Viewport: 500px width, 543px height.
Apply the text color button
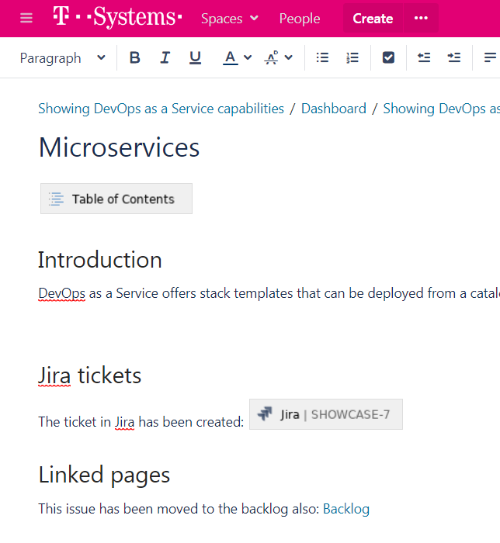[x=230, y=57]
